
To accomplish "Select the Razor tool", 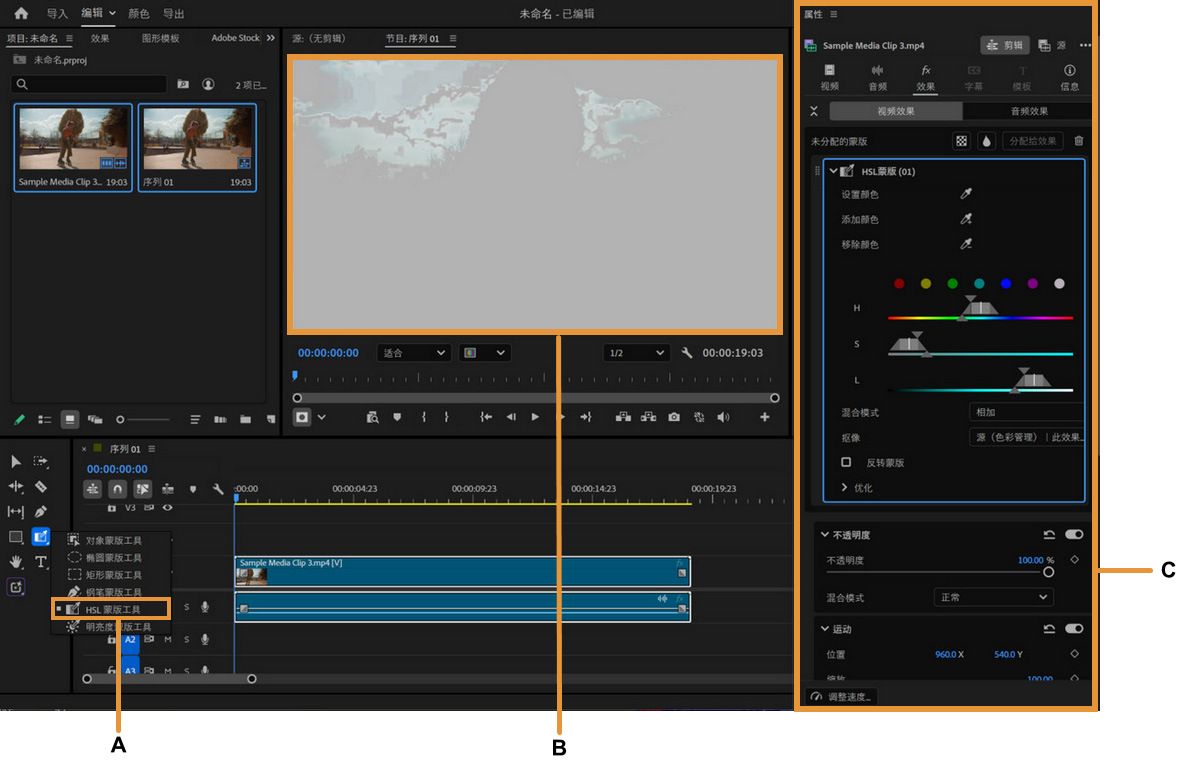I will [41, 486].
